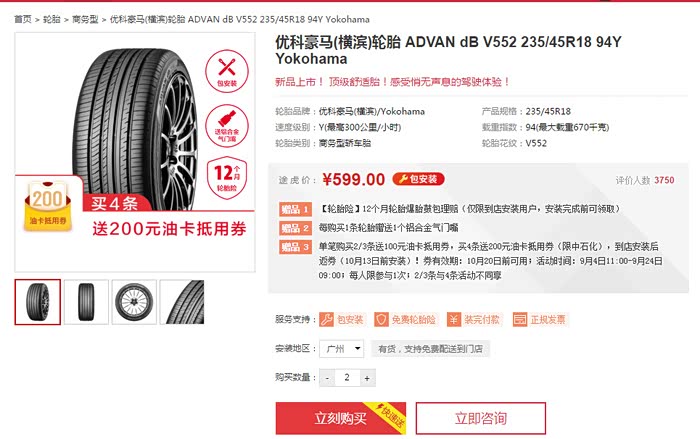Decrease purchase quantity with minus button
This screenshot has width=700, height=439.
click(327, 378)
